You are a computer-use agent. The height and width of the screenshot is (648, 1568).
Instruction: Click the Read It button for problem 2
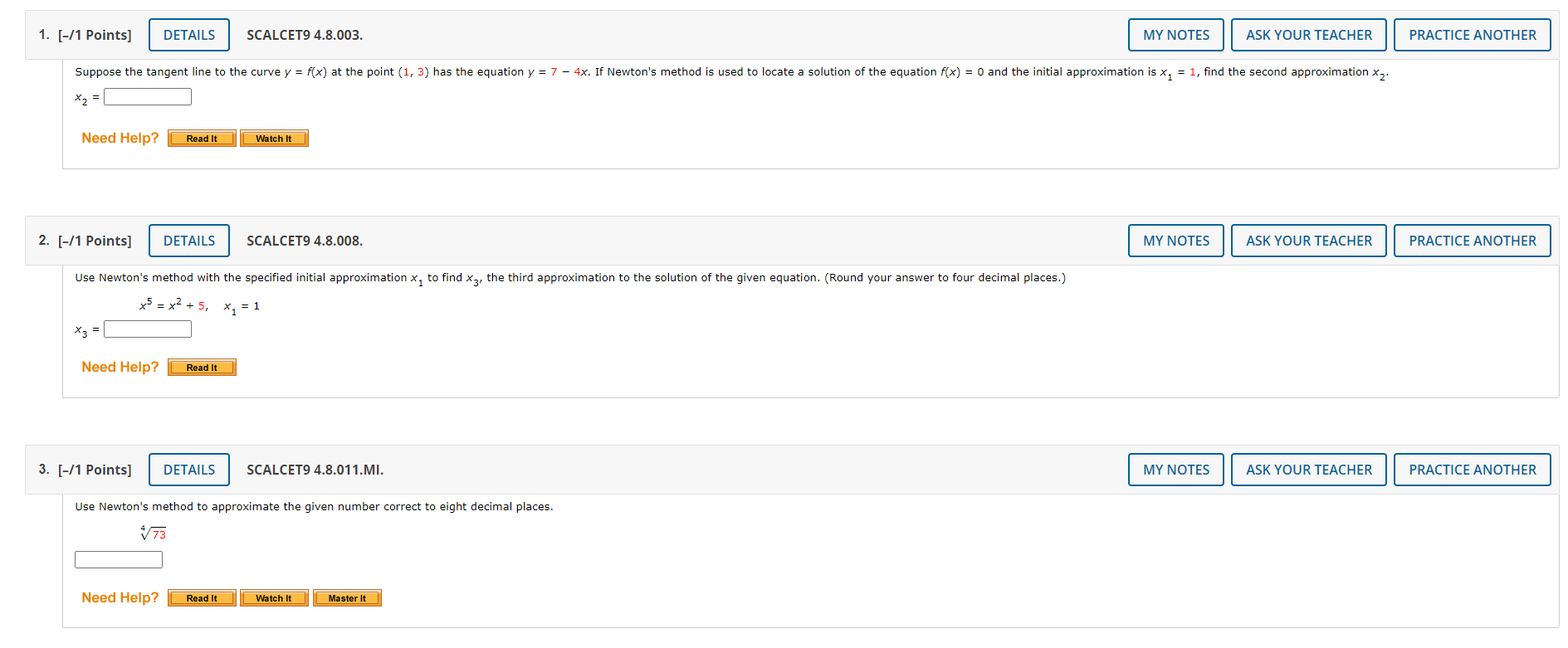point(201,367)
